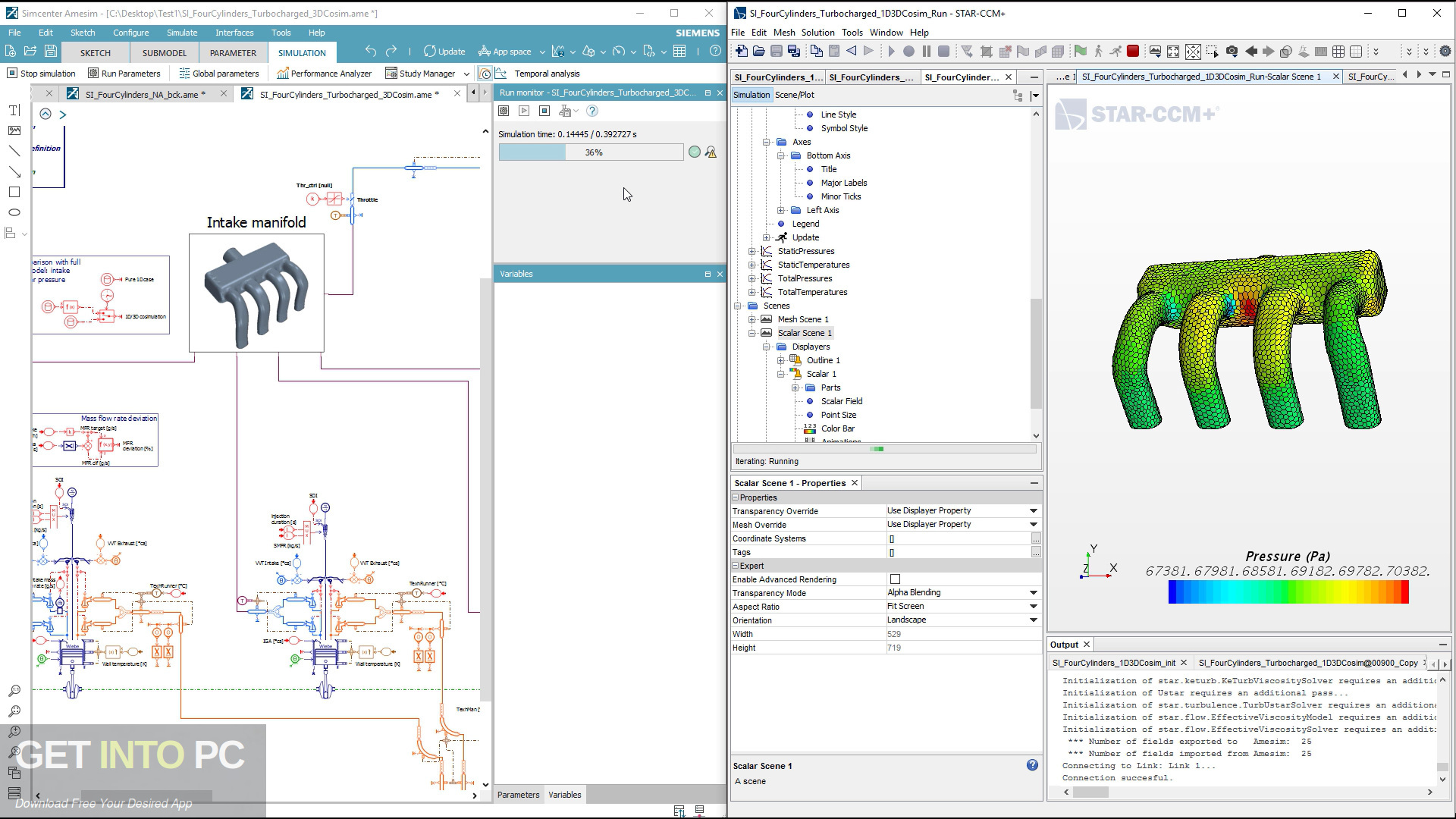The image size is (1456, 819).
Task: Open Mesh Override dropdown
Action: [1033, 525]
